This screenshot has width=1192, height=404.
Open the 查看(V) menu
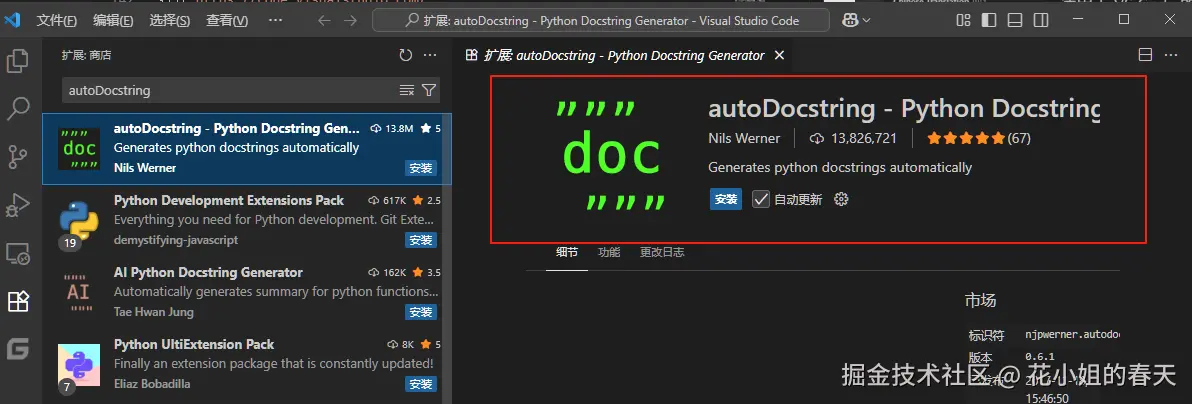[x=227, y=21]
